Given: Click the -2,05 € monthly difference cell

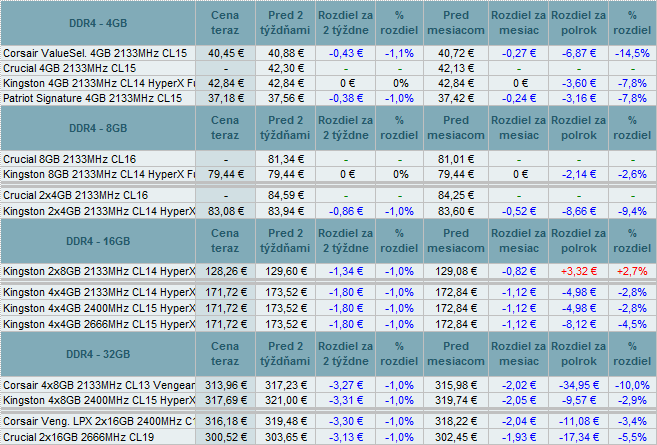Looking at the screenshot, I should pyautogui.click(x=519, y=400).
